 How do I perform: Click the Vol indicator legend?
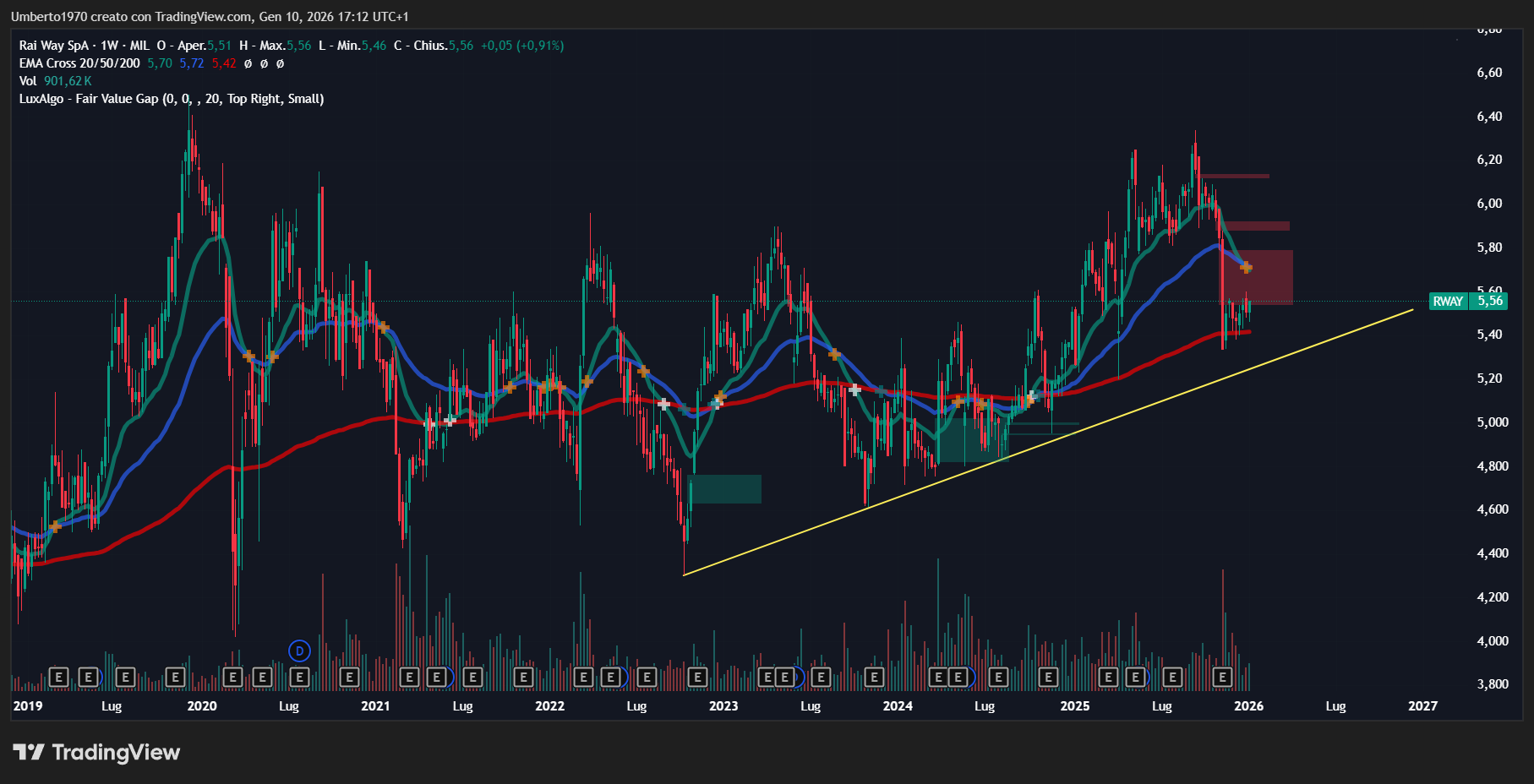[28, 81]
